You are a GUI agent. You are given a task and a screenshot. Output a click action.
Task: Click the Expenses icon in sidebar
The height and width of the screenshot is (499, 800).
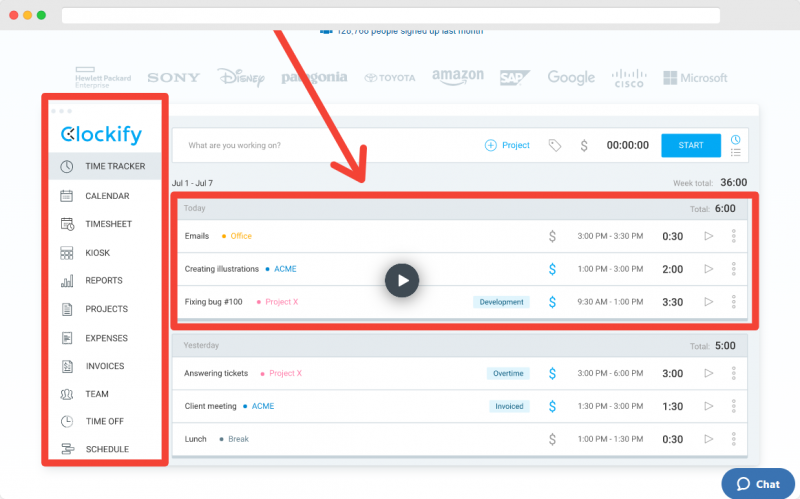pos(67,338)
